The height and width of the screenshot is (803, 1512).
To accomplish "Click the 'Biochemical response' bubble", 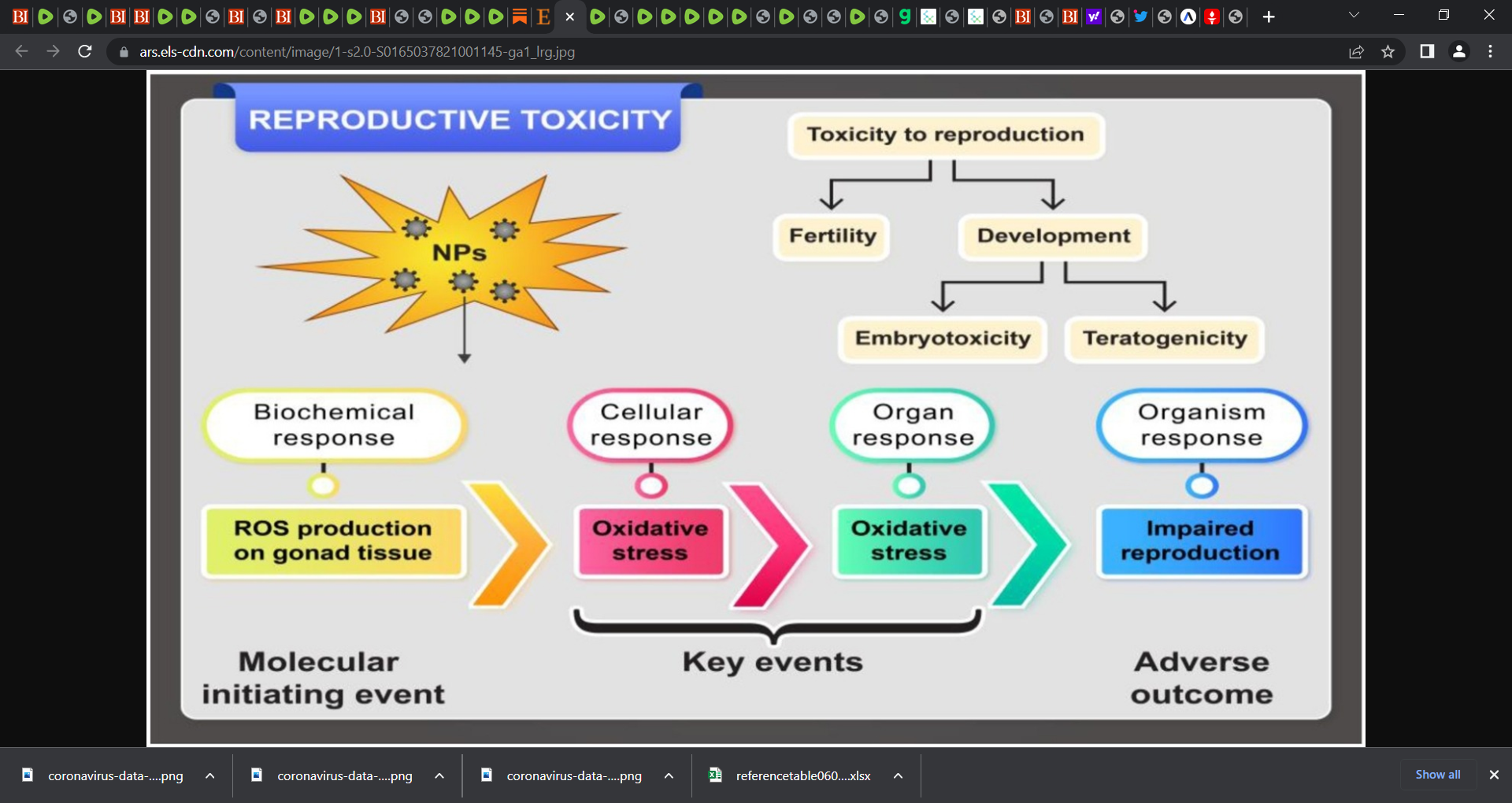I will 334,425.
